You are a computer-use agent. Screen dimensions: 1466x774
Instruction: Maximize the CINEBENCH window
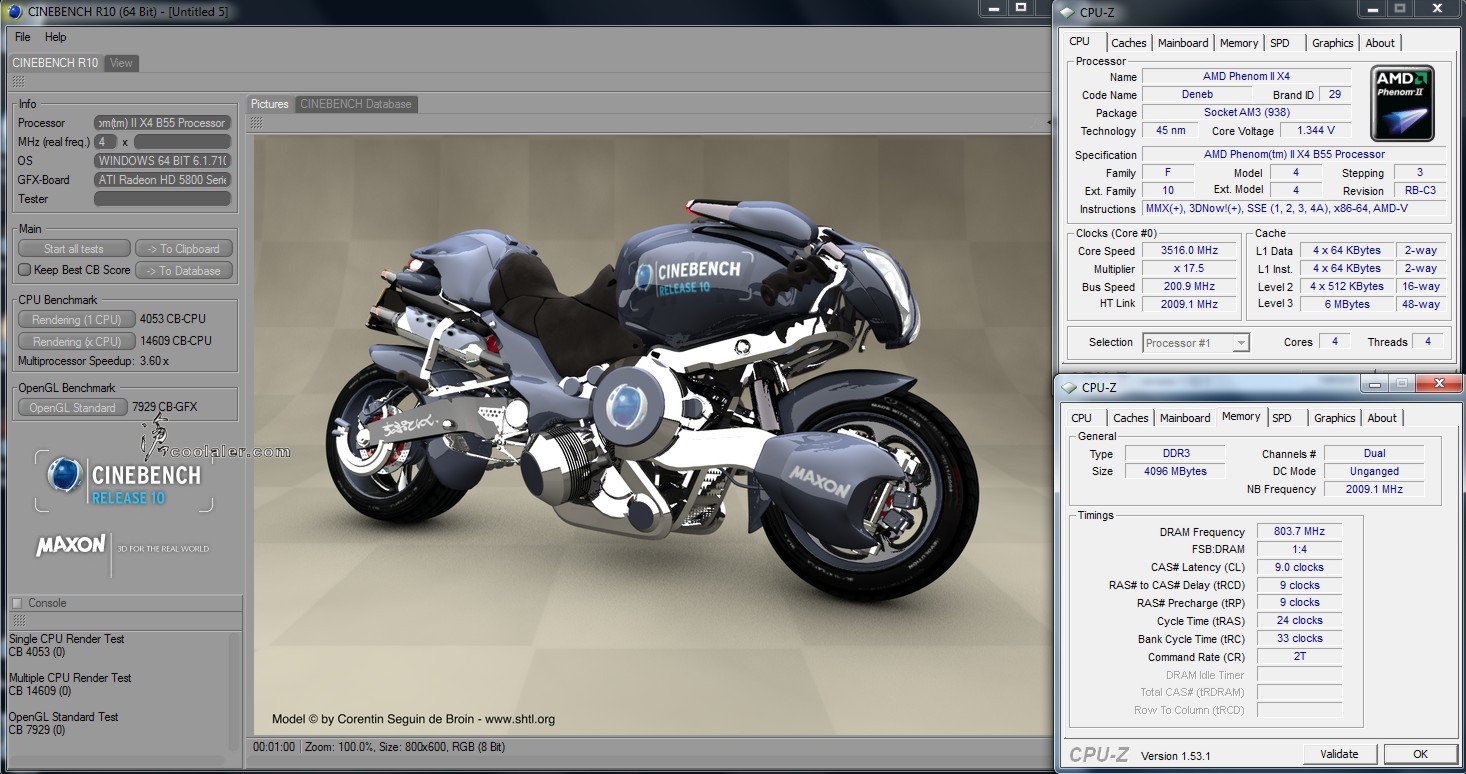[x=1020, y=7]
